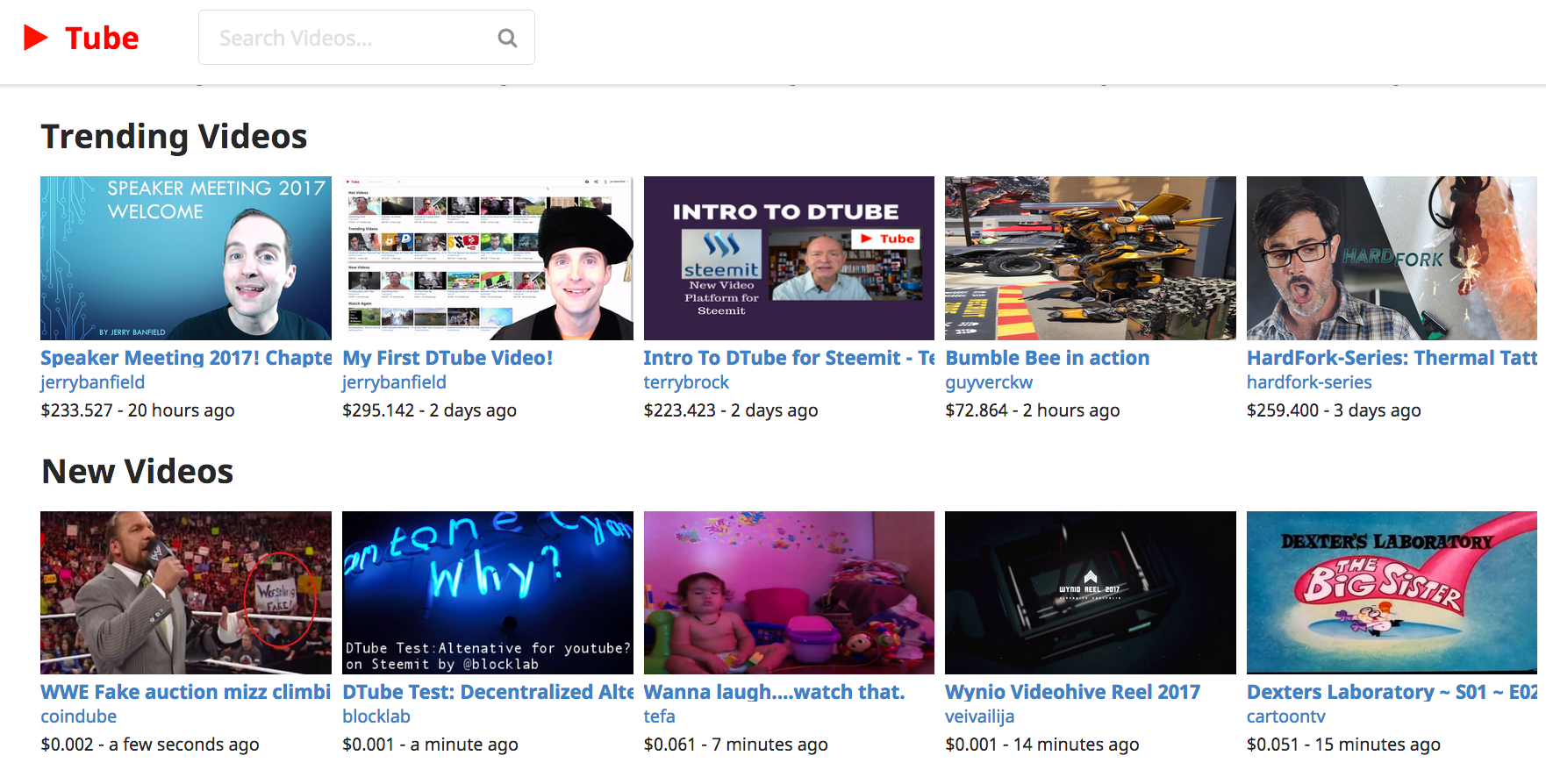Focus the Search Videos input field
The height and width of the screenshot is (784, 1546).
(x=366, y=38)
